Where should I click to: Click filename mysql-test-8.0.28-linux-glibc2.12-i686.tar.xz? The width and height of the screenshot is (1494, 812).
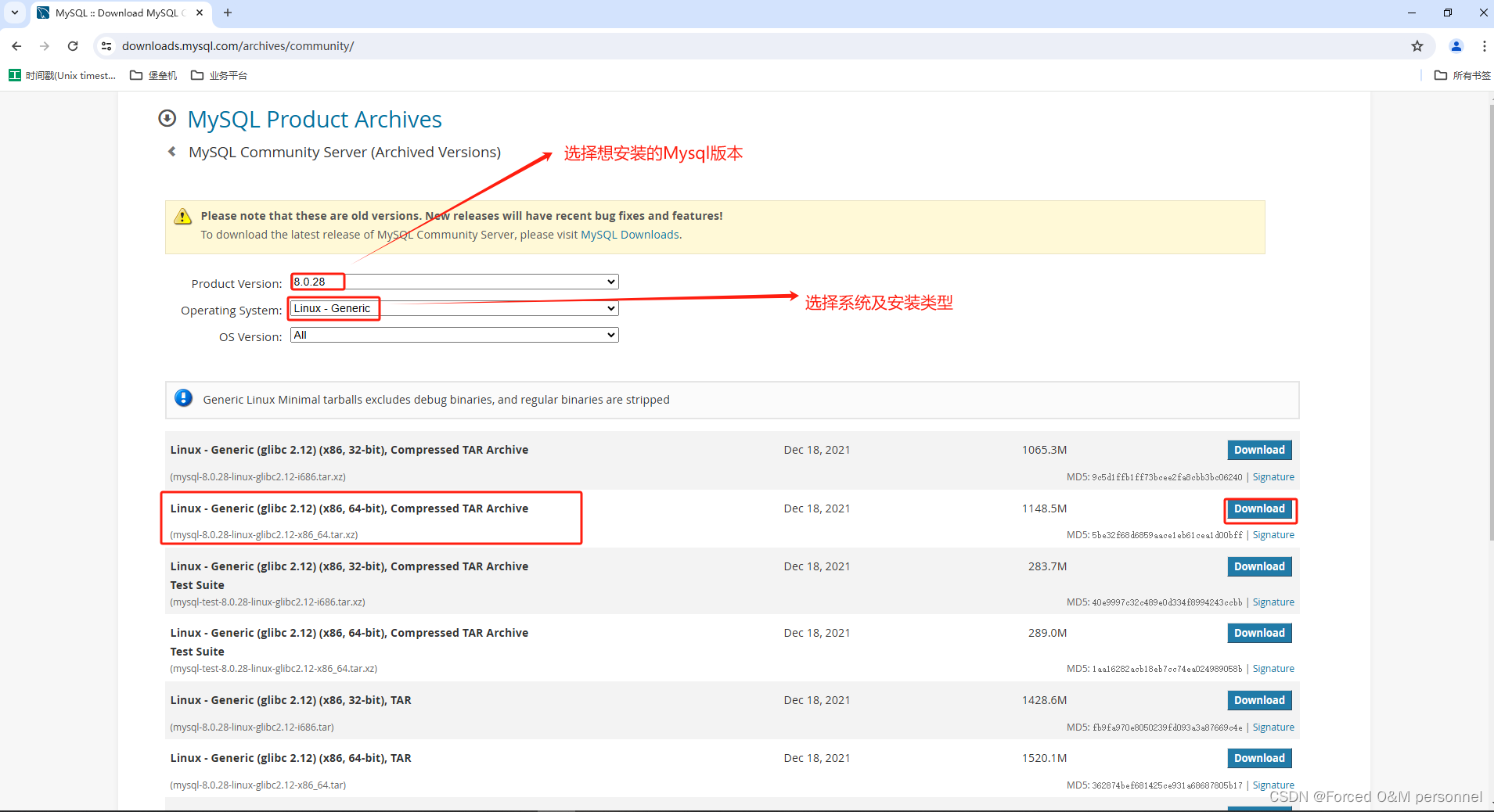point(268,602)
